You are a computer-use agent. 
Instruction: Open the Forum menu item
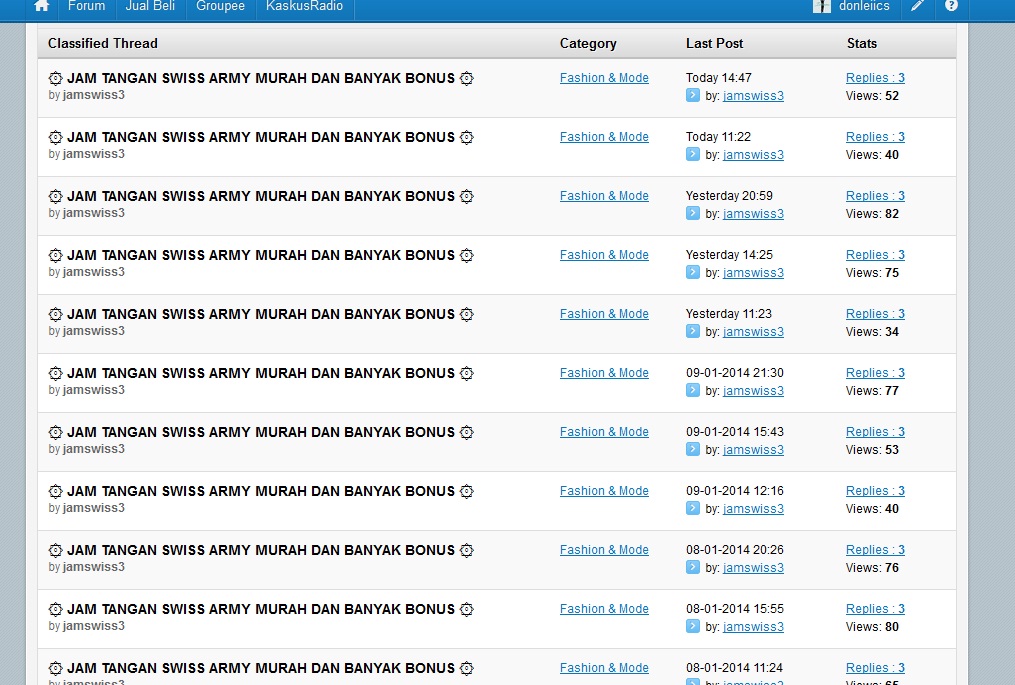tap(86, 6)
